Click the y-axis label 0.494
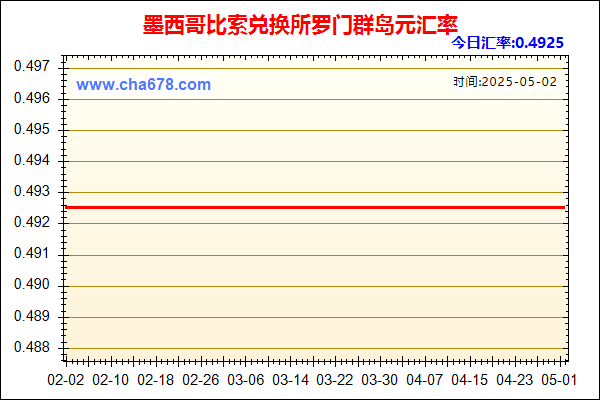The image size is (600, 400). [x=32, y=160]
